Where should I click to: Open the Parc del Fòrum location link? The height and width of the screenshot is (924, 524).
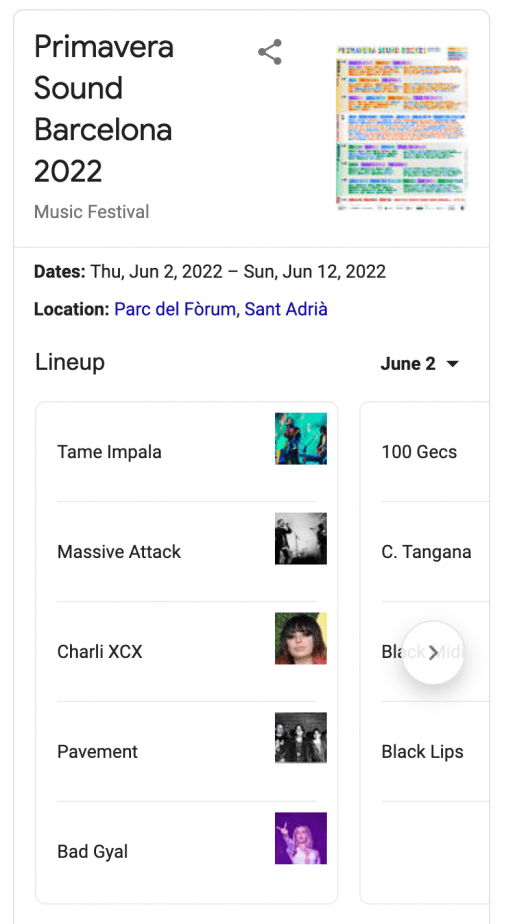point(174,309)
